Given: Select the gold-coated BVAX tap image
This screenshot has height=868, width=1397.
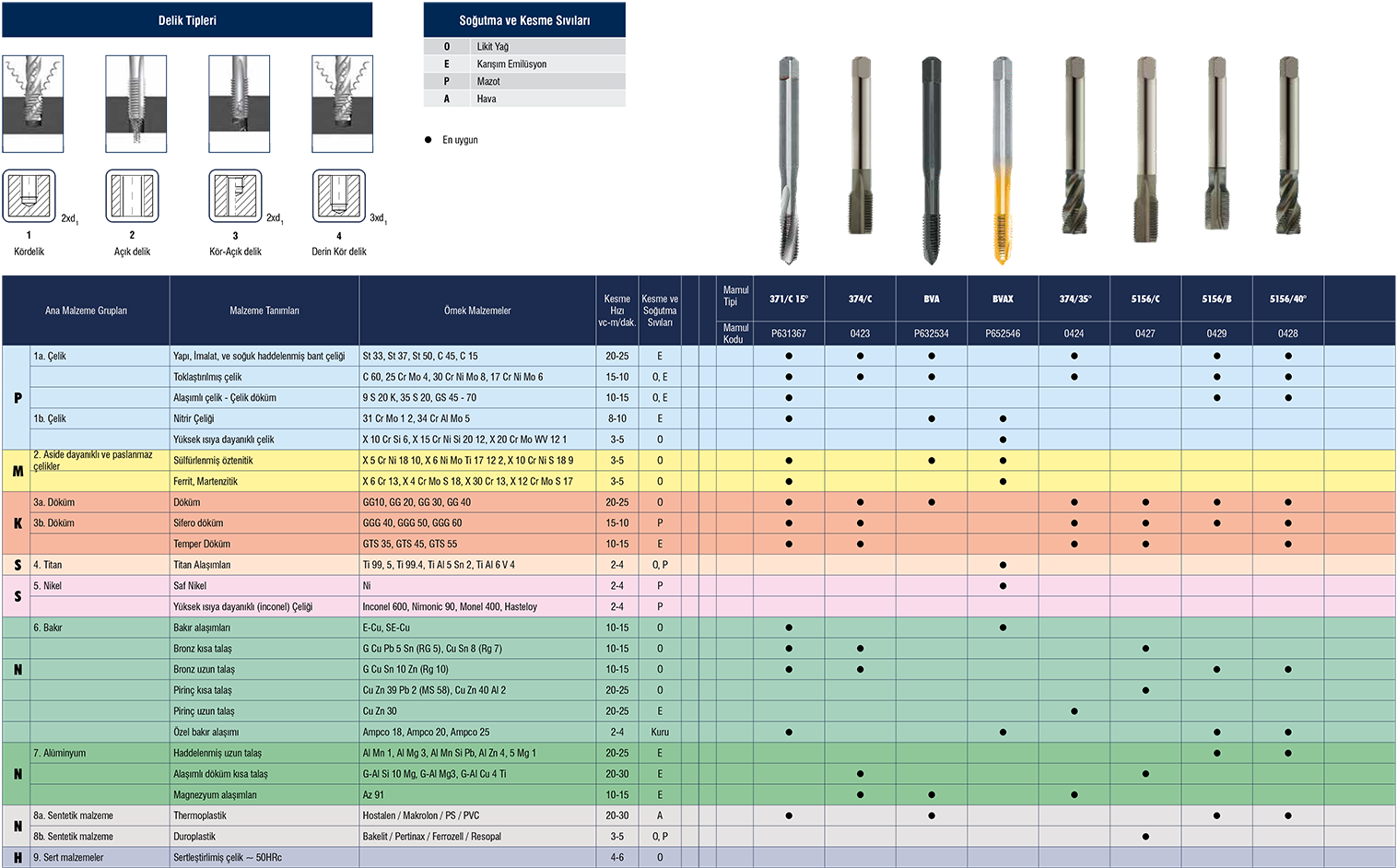Looking at the screenshot, I should click(x=1002, y=161).
